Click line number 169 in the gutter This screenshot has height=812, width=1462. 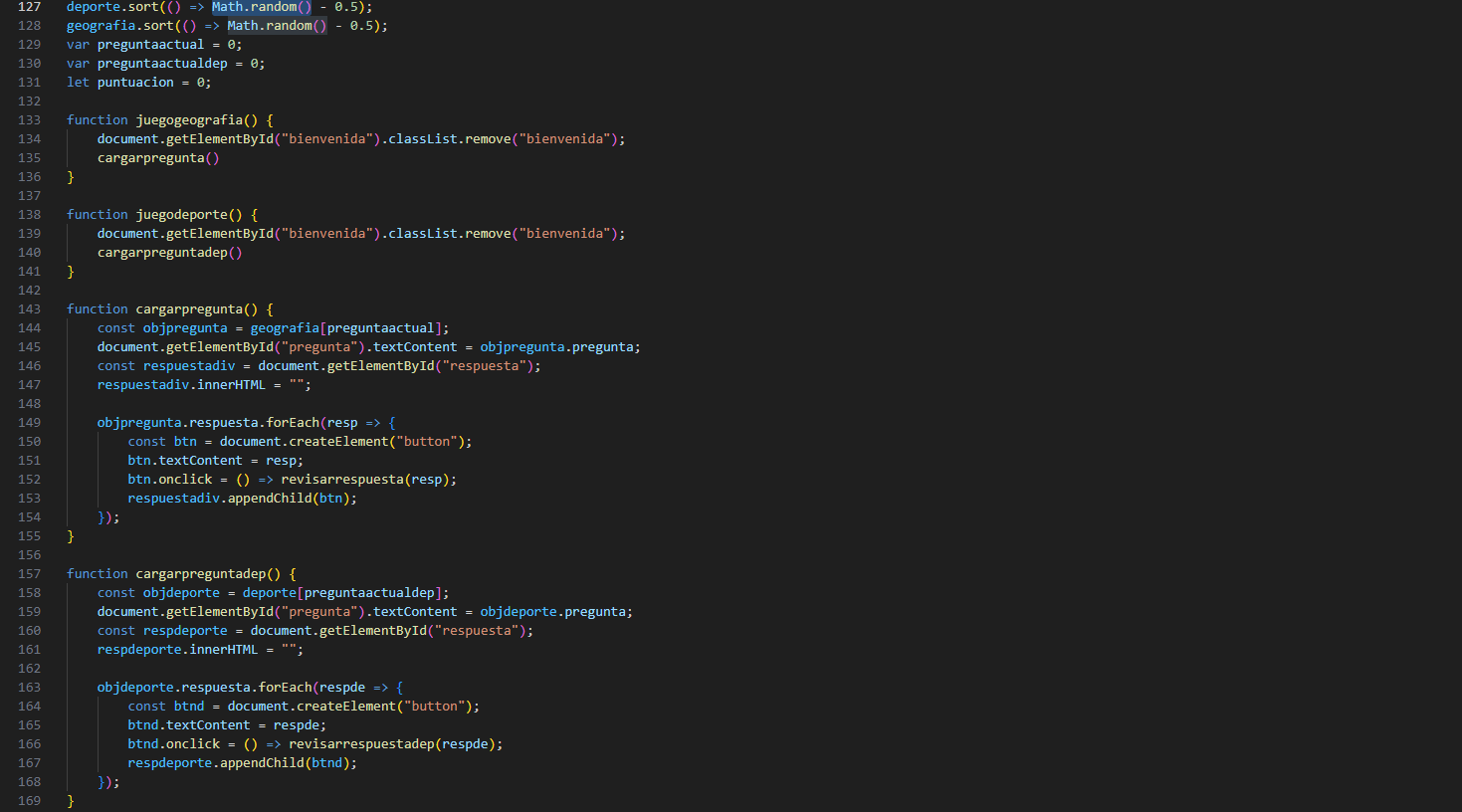click(29, 801)
